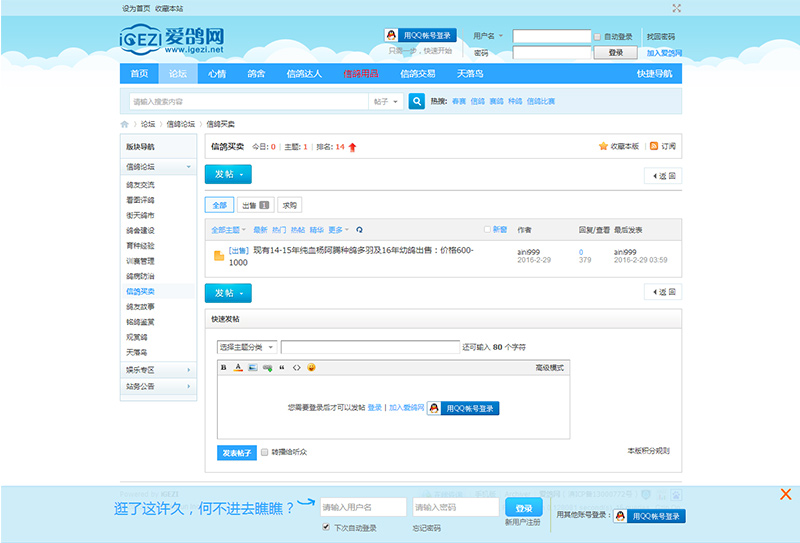Click bottom bar blue 登录 button
The width and height of the screenshot is (800, 543).
click(523, 508)
